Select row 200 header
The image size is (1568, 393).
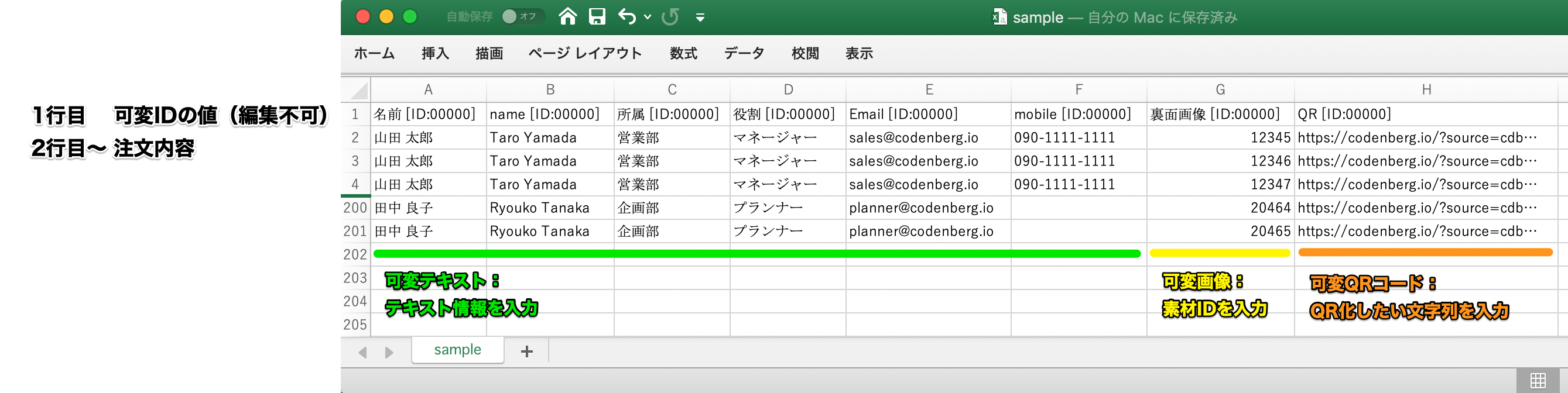tap(355, 208)
